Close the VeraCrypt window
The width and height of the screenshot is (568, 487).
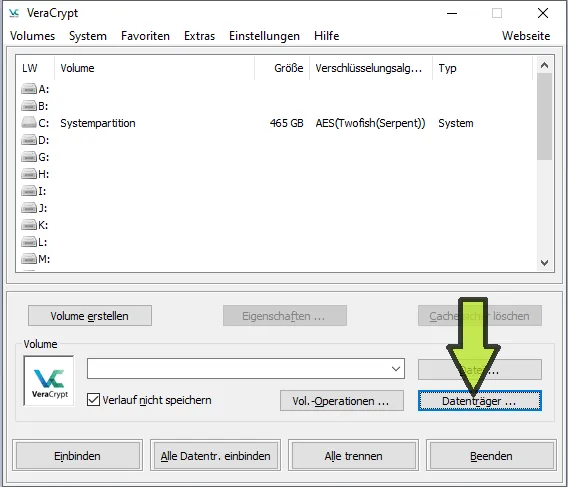[543, 13]
